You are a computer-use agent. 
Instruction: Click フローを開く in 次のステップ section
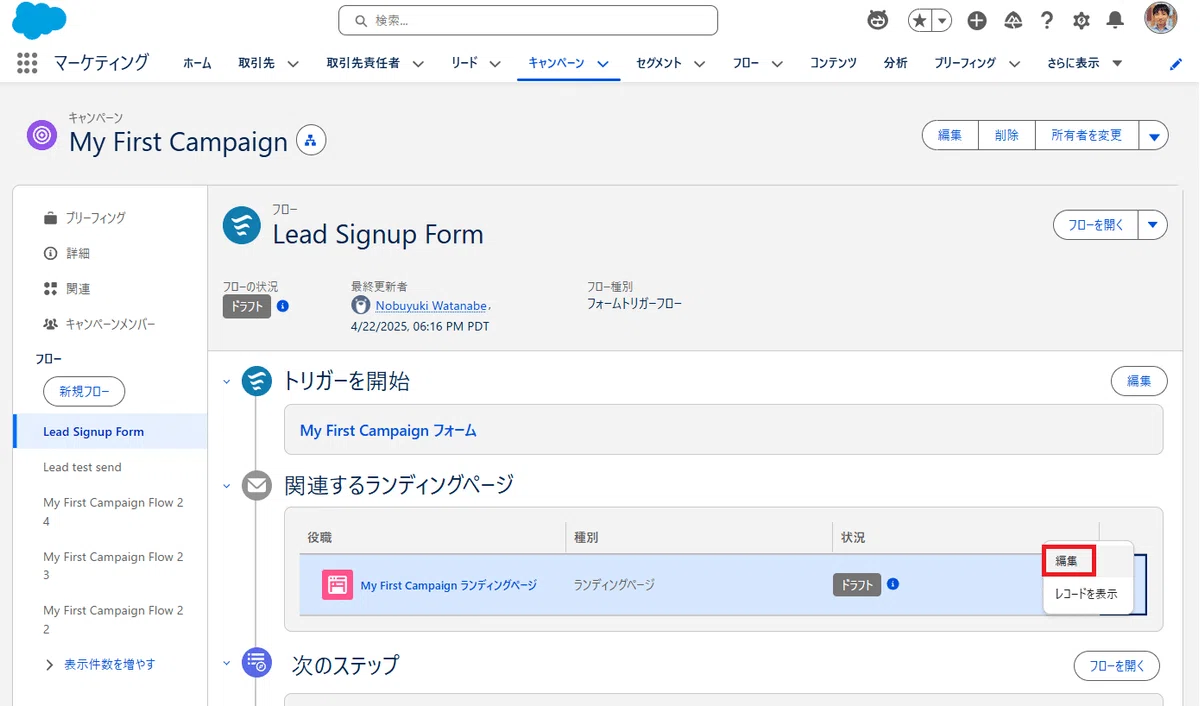1117,666
